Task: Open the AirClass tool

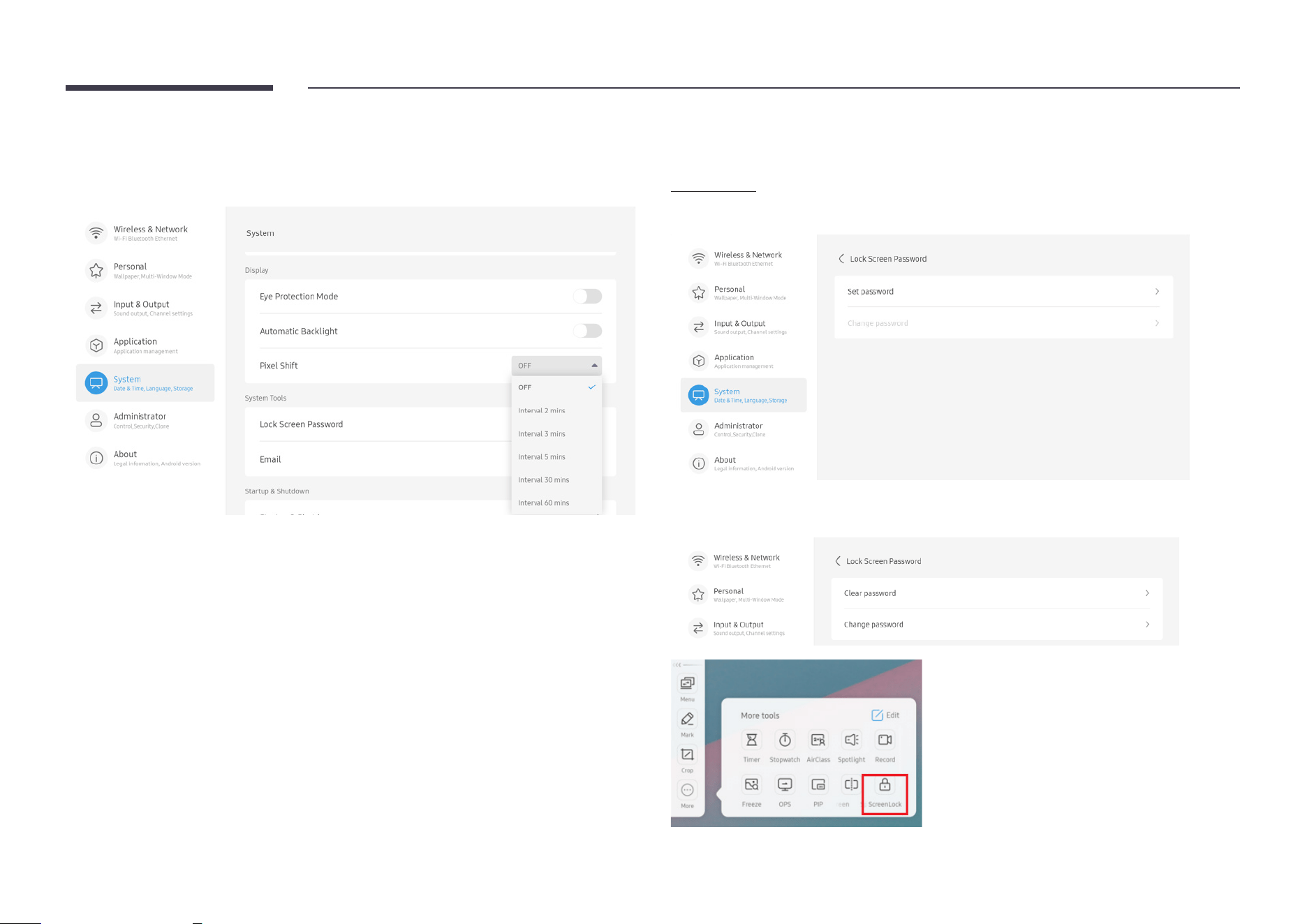Action: click(818, 747)
